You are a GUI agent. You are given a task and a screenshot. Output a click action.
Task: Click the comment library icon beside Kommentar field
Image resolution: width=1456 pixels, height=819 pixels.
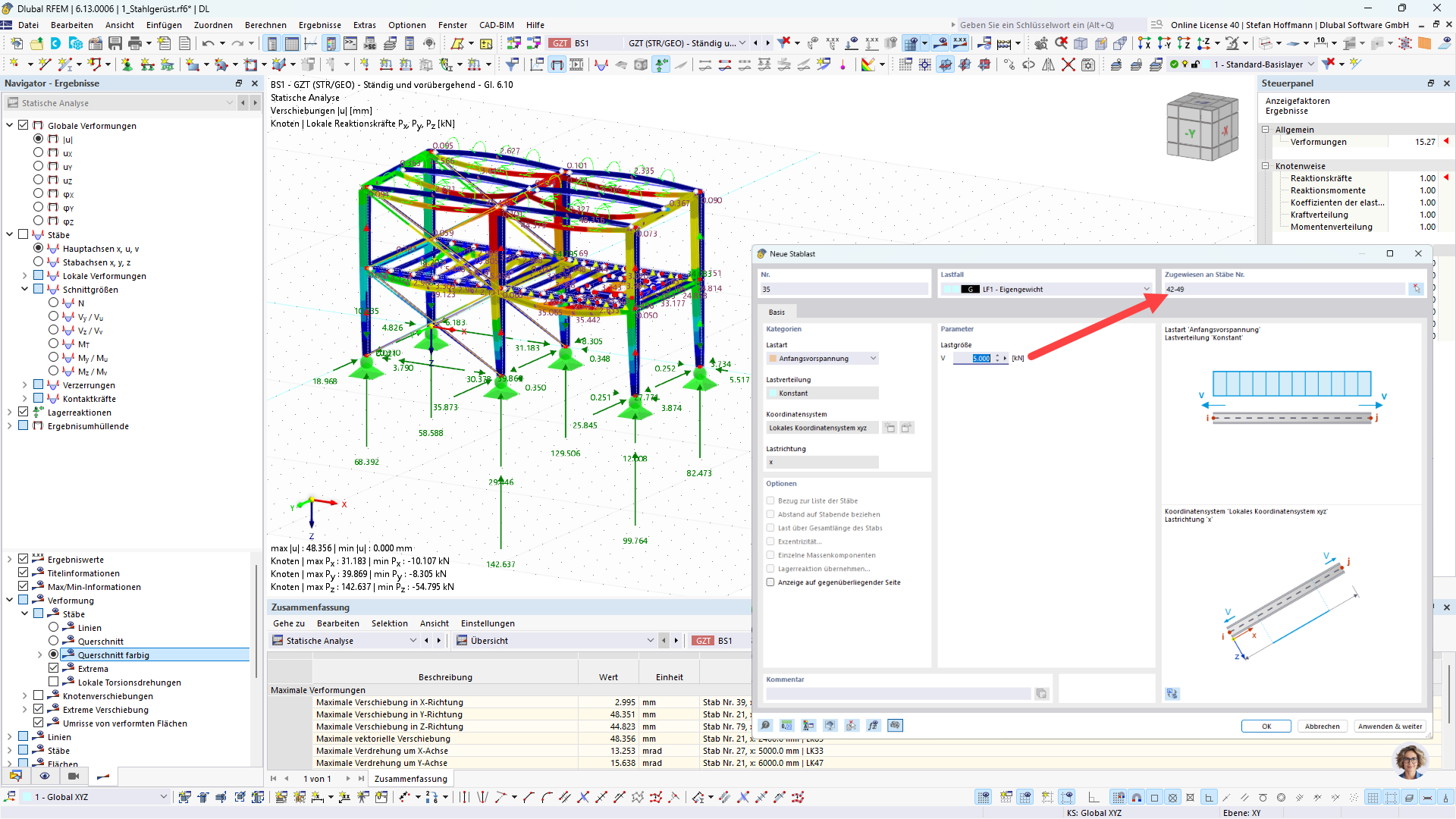tap(1041, 693)
